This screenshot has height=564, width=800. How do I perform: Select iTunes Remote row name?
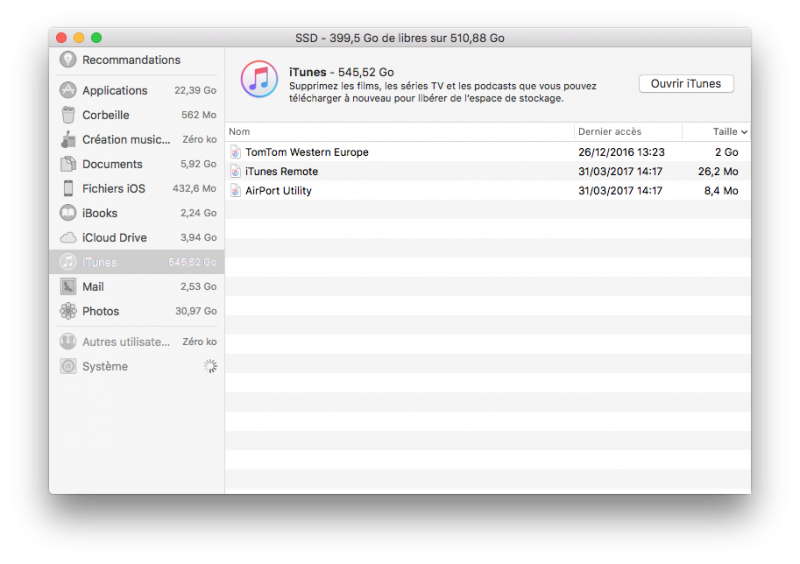(282, 171)
